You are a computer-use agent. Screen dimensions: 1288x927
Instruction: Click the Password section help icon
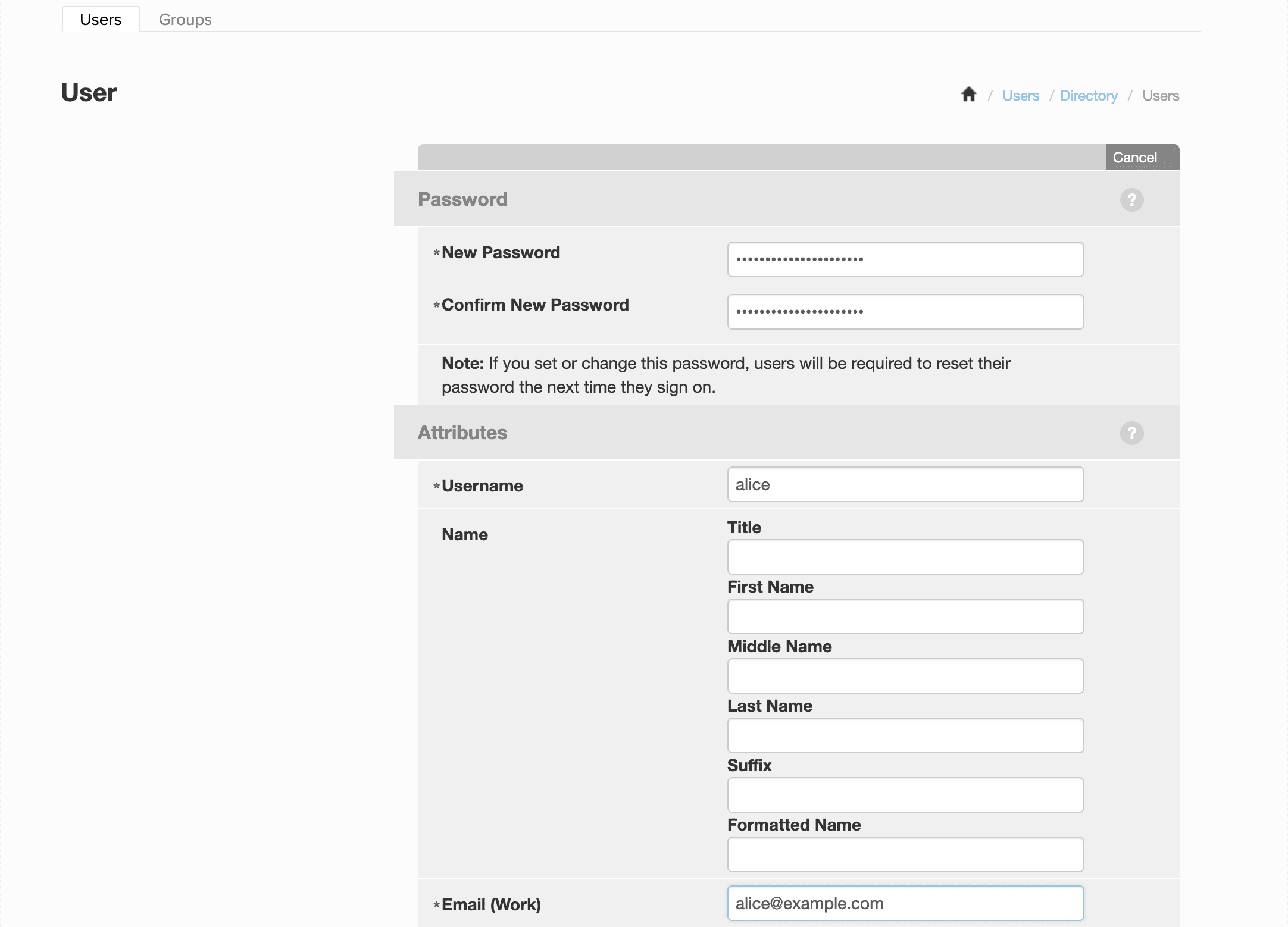point(1132,199)
